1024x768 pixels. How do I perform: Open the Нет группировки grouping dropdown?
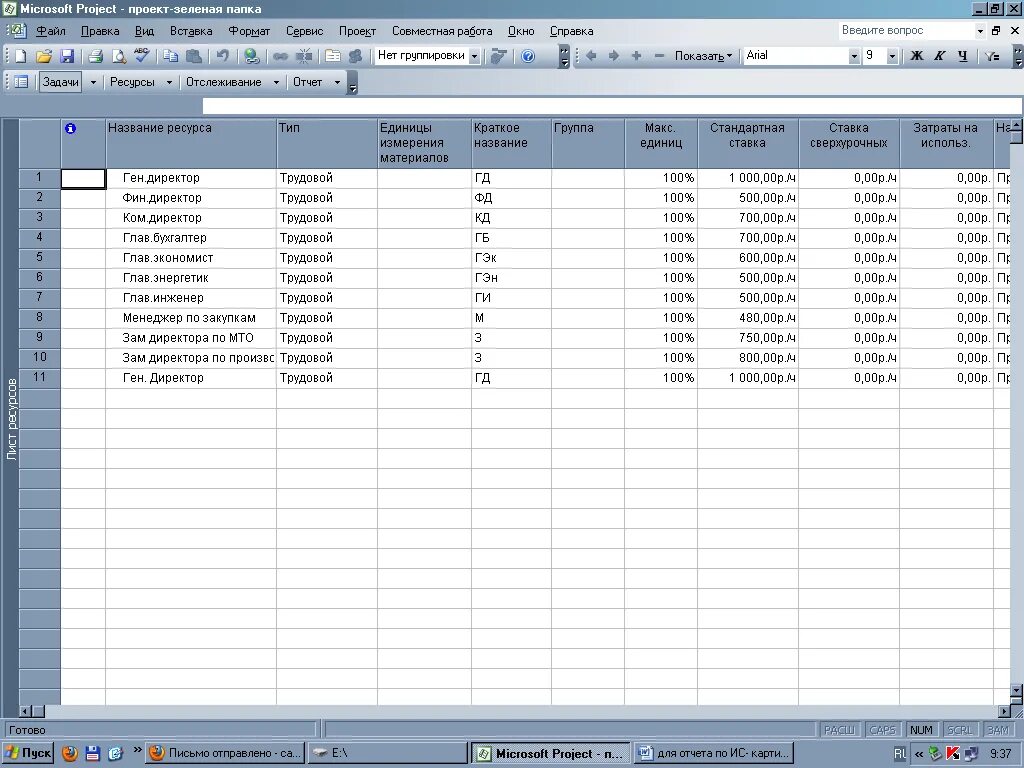coord(474,56)
